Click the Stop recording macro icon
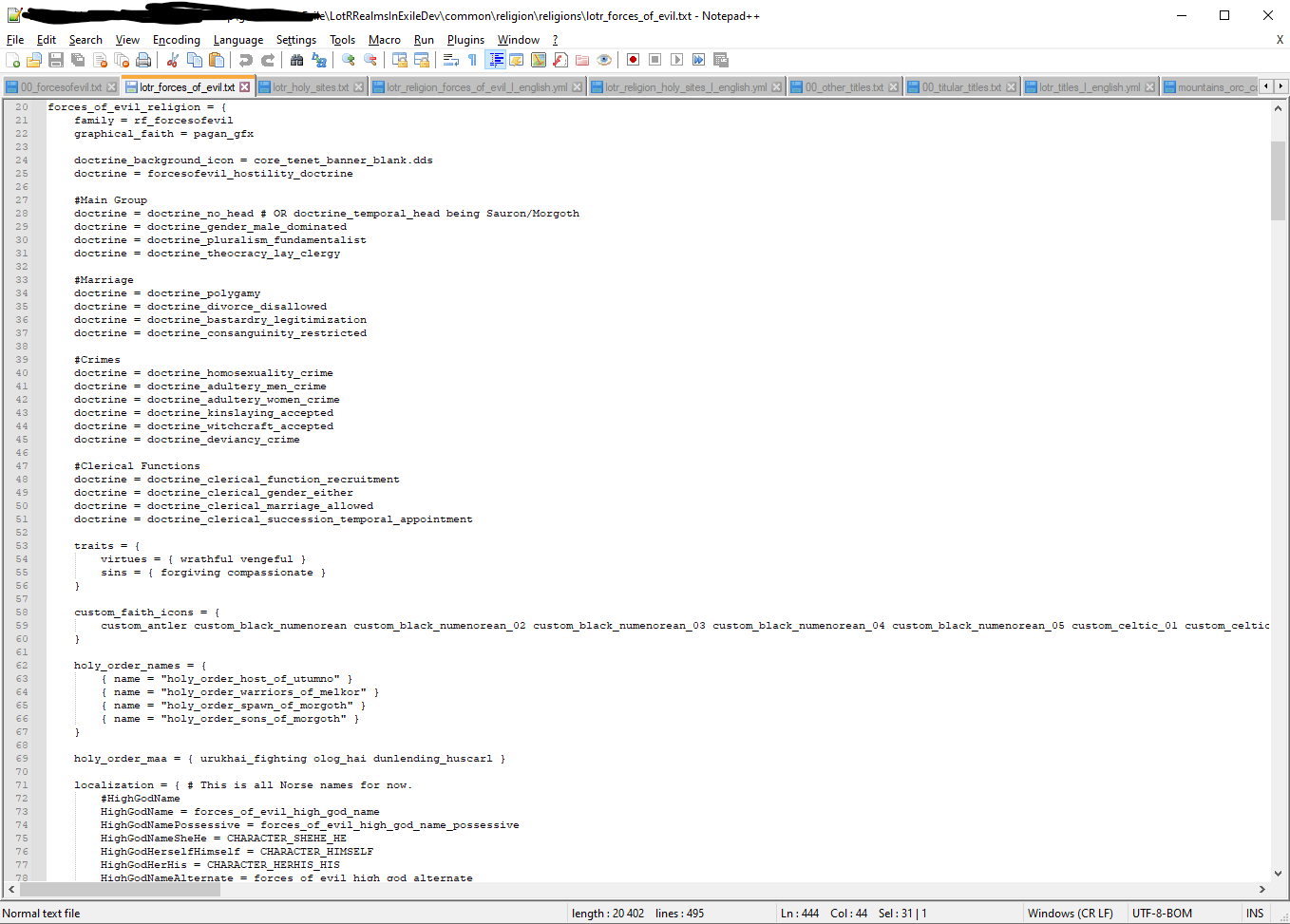The height and width of the screenshot is (924, 1290). pos(654,60)
